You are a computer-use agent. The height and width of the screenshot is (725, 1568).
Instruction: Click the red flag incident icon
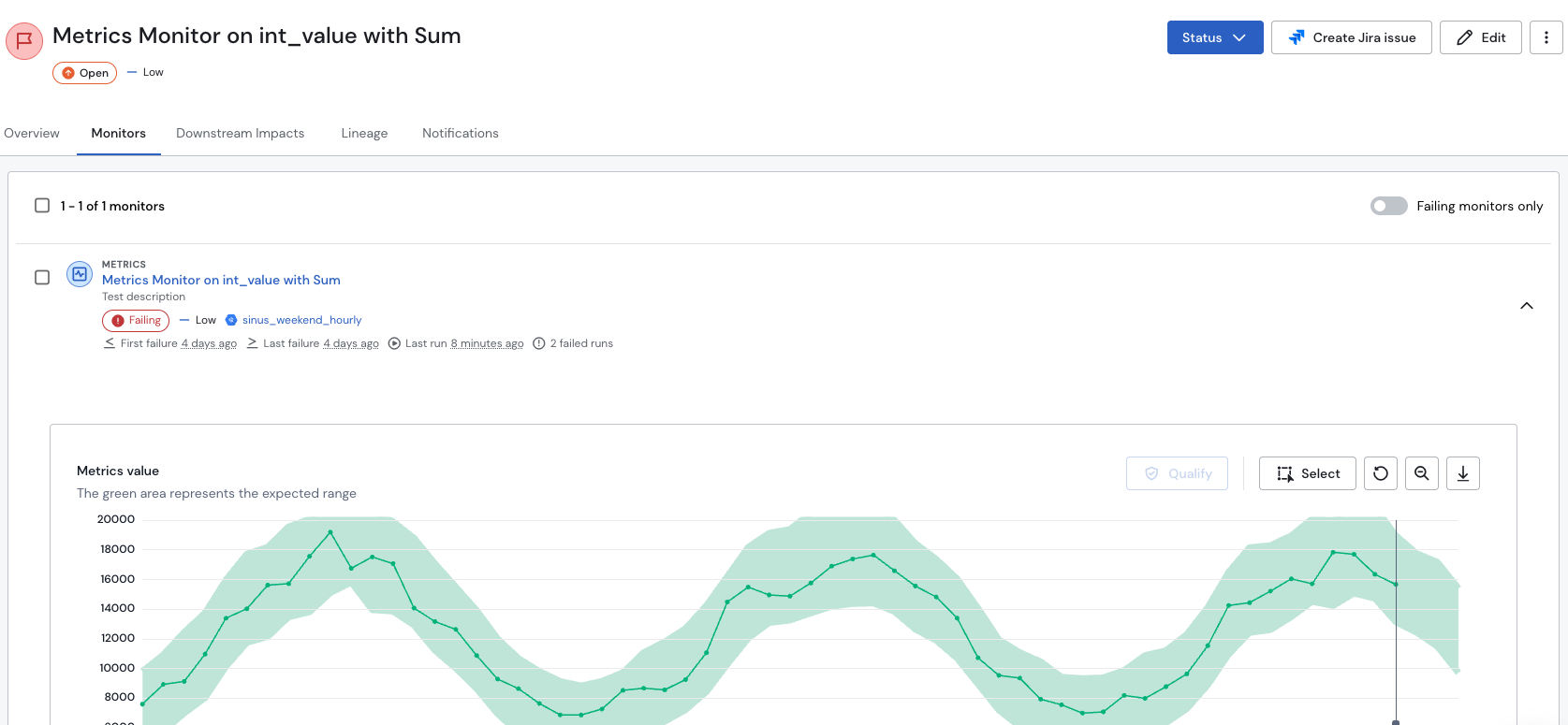click(x=24, y=40)
